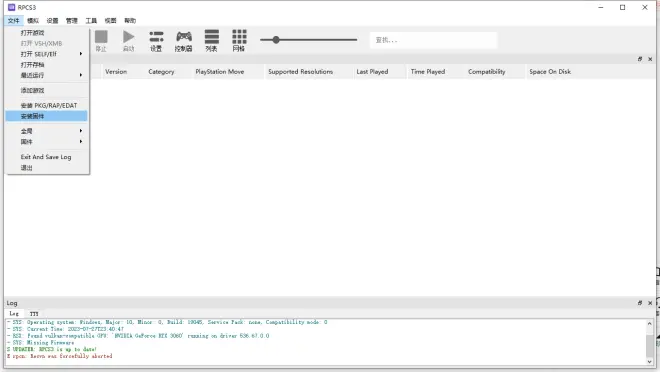
Task: Choose Exit And Save Log
Action: [46, 157]
